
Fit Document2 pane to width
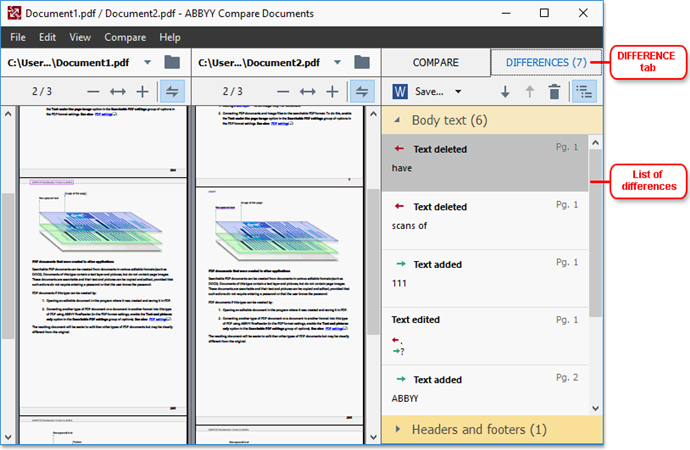tap(308, 91)
